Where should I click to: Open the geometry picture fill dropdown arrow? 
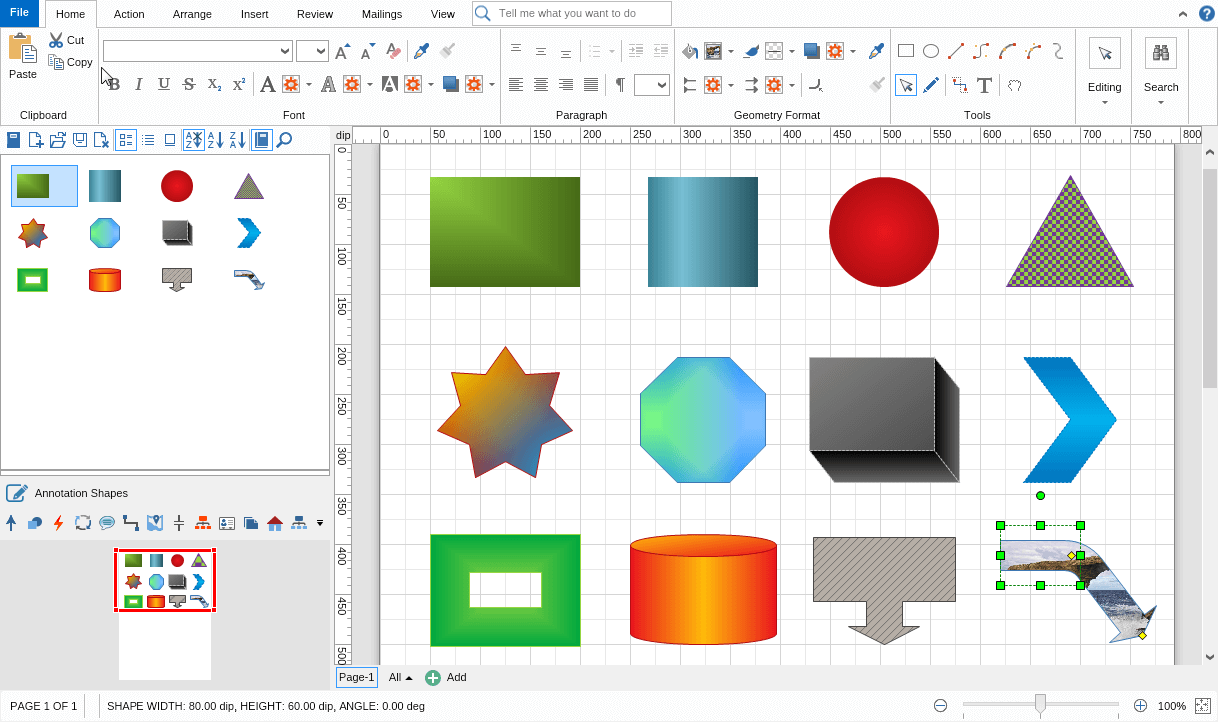731,51
